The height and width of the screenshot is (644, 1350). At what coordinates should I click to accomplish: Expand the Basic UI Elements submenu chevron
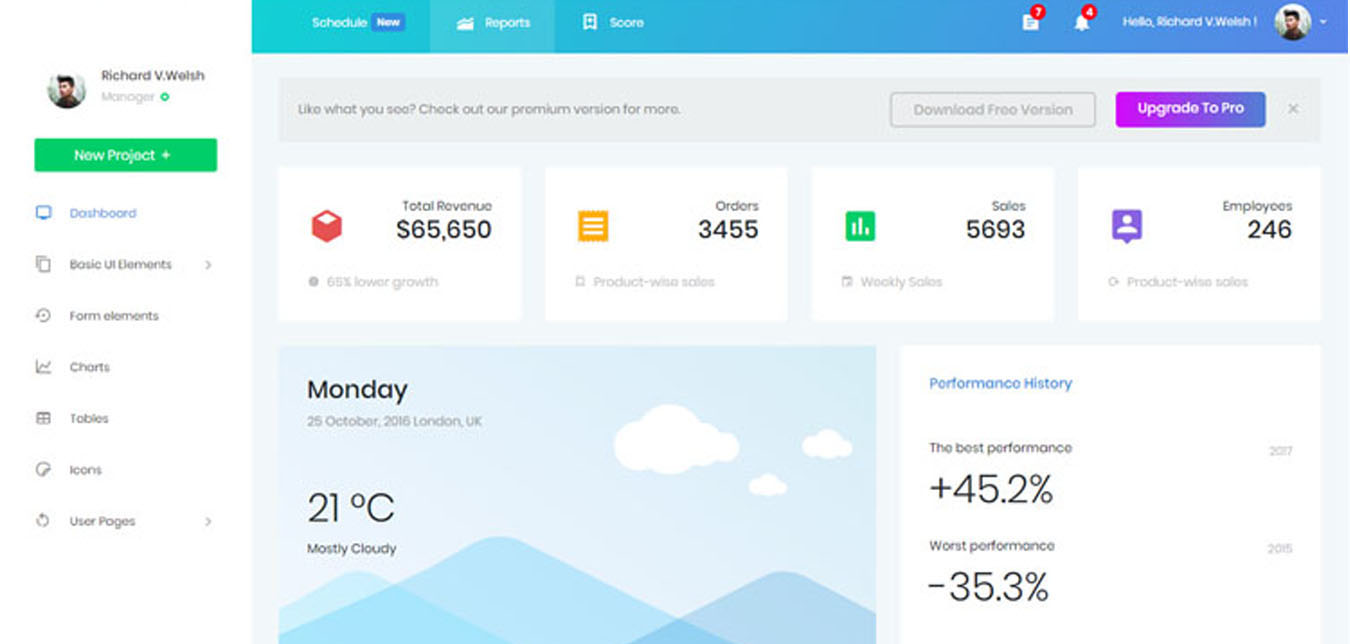[208, 265]
